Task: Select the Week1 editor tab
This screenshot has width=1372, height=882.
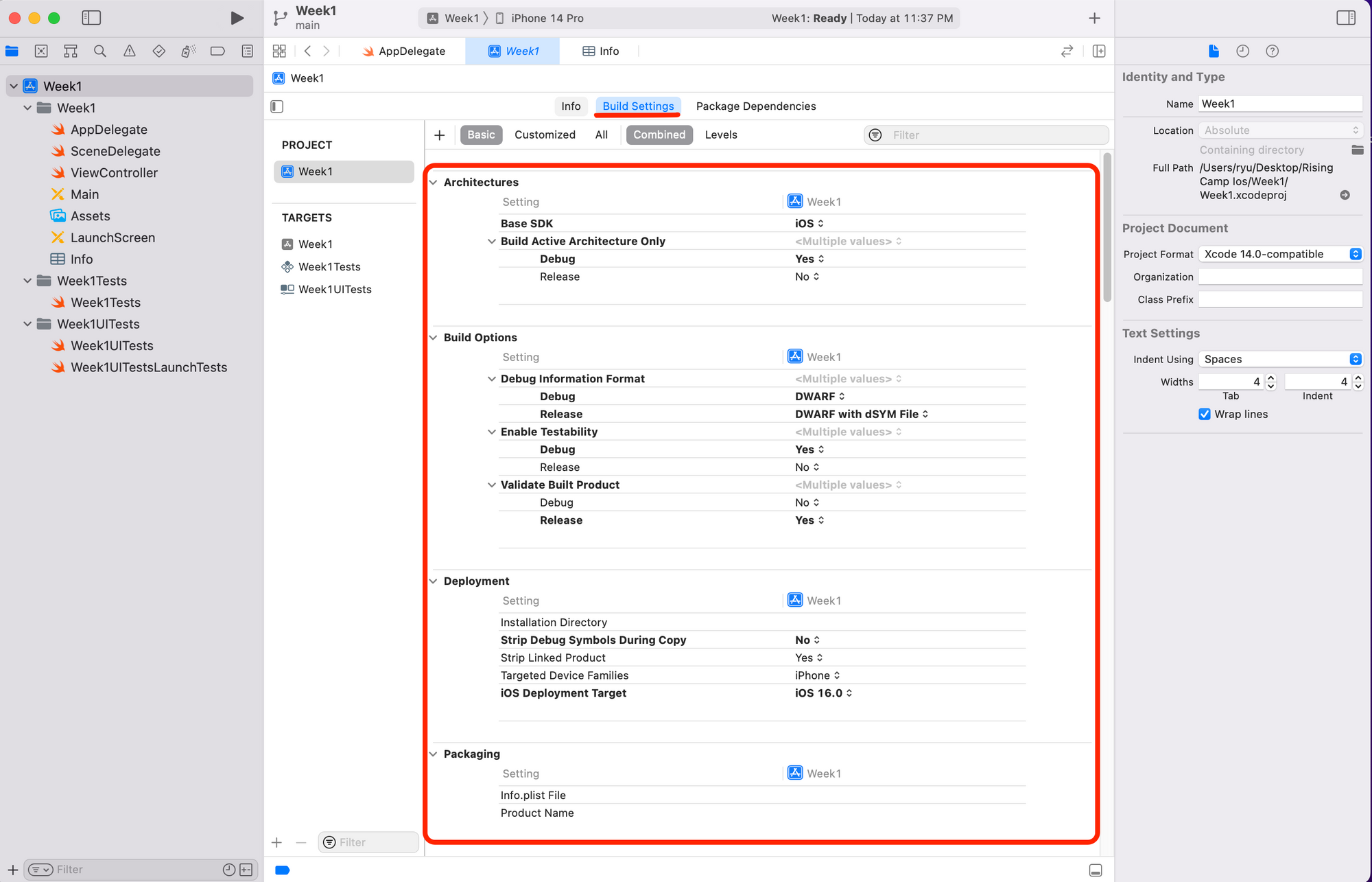Action: point(513,51)
